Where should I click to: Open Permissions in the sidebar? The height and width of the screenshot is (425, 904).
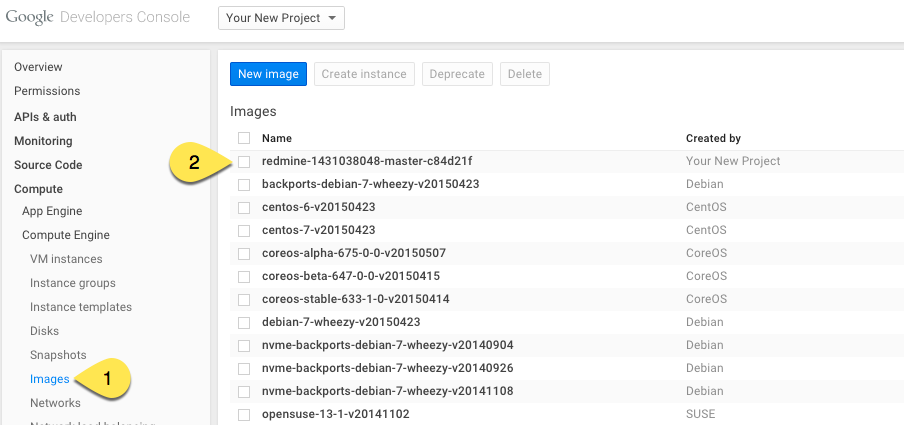[47, 91]
